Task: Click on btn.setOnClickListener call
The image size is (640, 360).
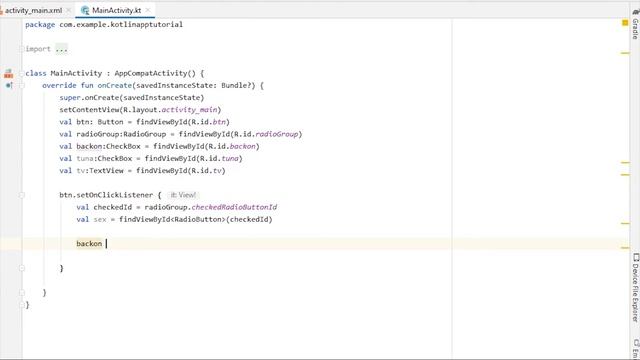Action: click(x=106, y=195)
